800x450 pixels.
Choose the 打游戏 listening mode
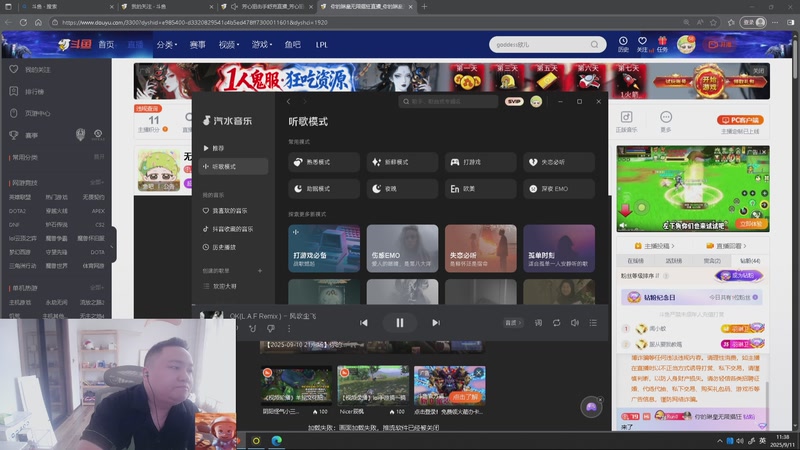(x=481, y=162)
